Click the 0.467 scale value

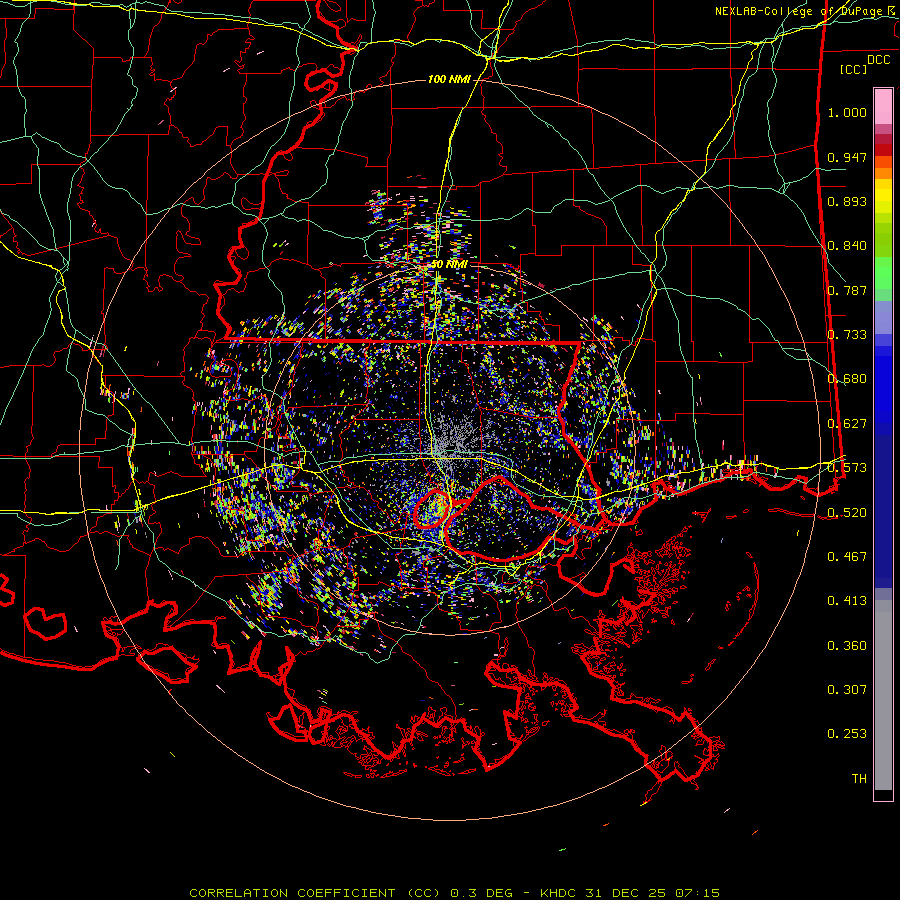[847, 557]
